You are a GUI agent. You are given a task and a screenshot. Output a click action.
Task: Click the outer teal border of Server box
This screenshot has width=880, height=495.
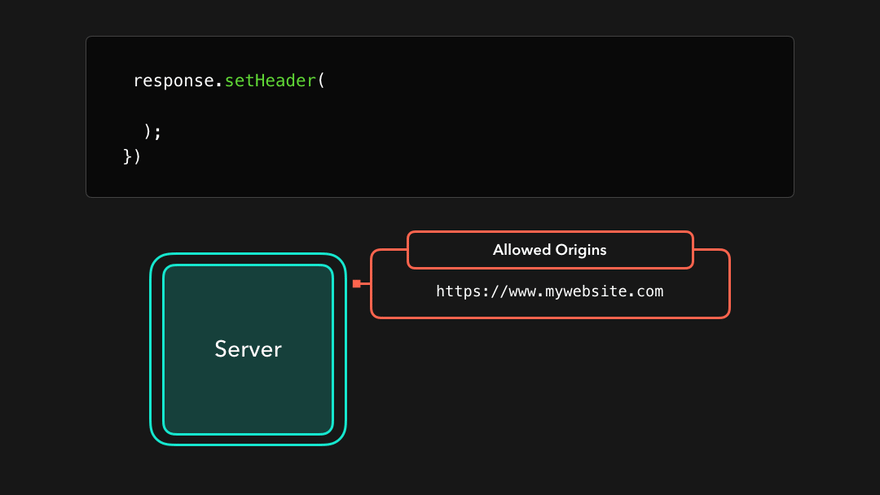[x=151, y=349]
